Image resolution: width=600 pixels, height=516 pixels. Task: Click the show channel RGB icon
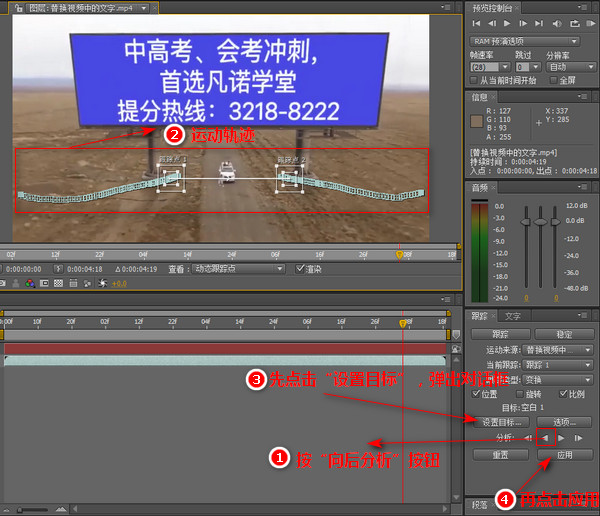[x=30, y=283]
